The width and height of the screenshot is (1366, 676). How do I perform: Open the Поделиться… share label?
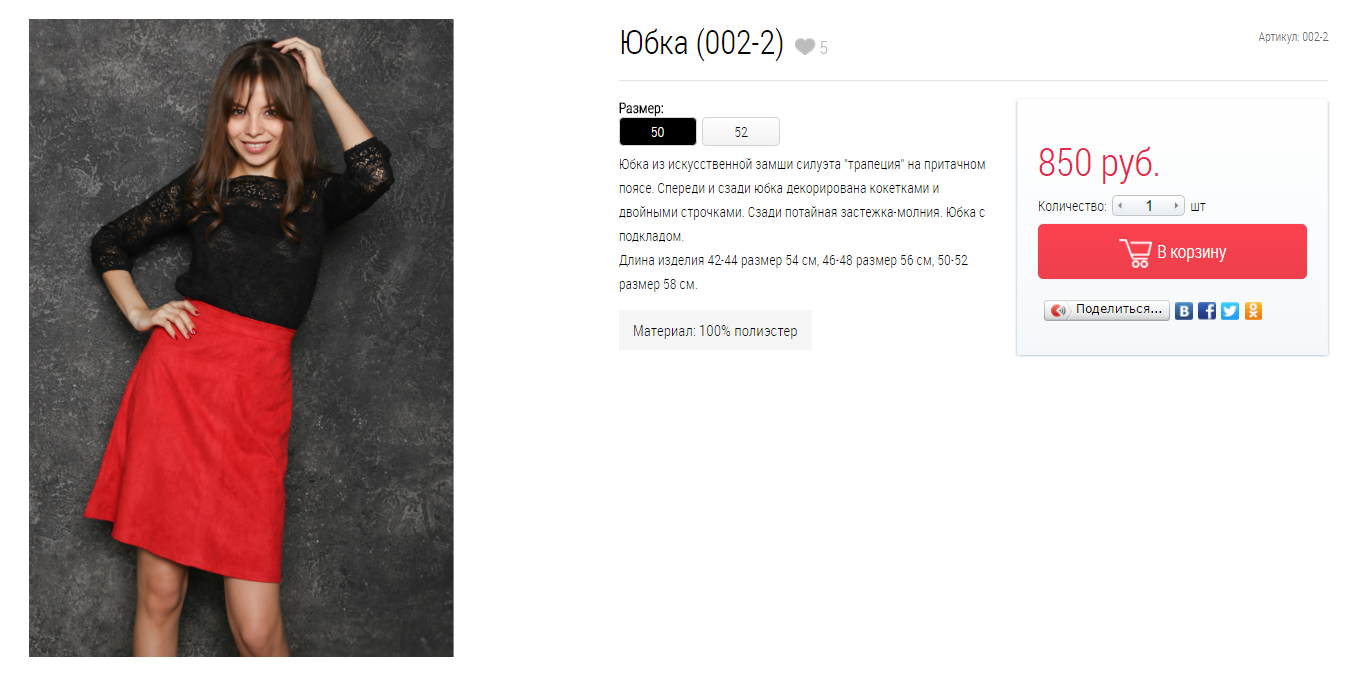coord(1119,310)
